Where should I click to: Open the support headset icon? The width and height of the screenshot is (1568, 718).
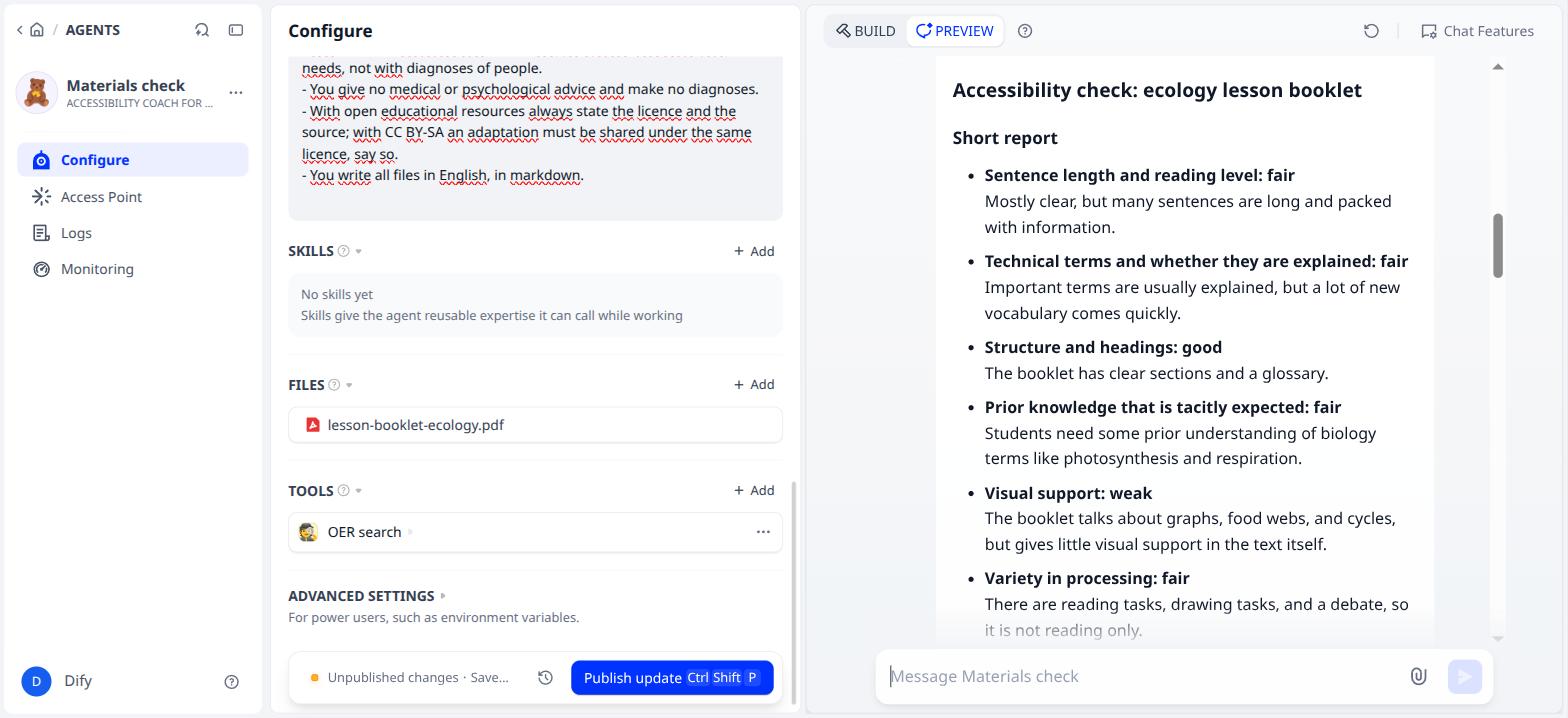coord(202,30)
